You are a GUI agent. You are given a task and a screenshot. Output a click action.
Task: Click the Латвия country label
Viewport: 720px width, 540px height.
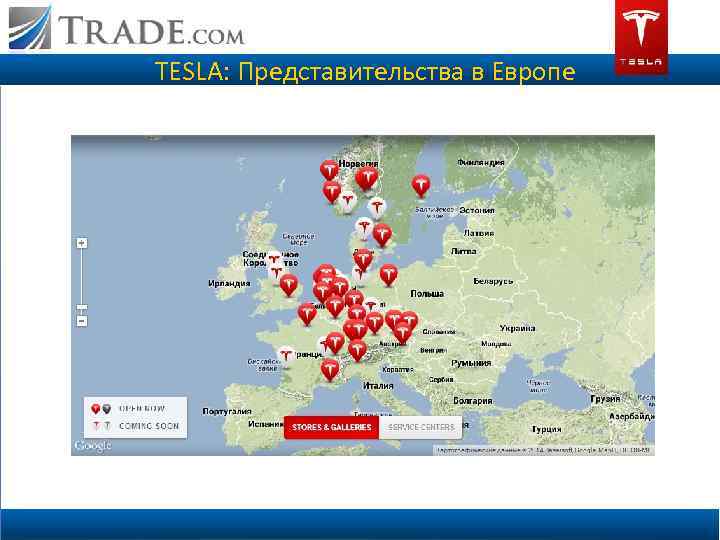[x=478, y=233]
